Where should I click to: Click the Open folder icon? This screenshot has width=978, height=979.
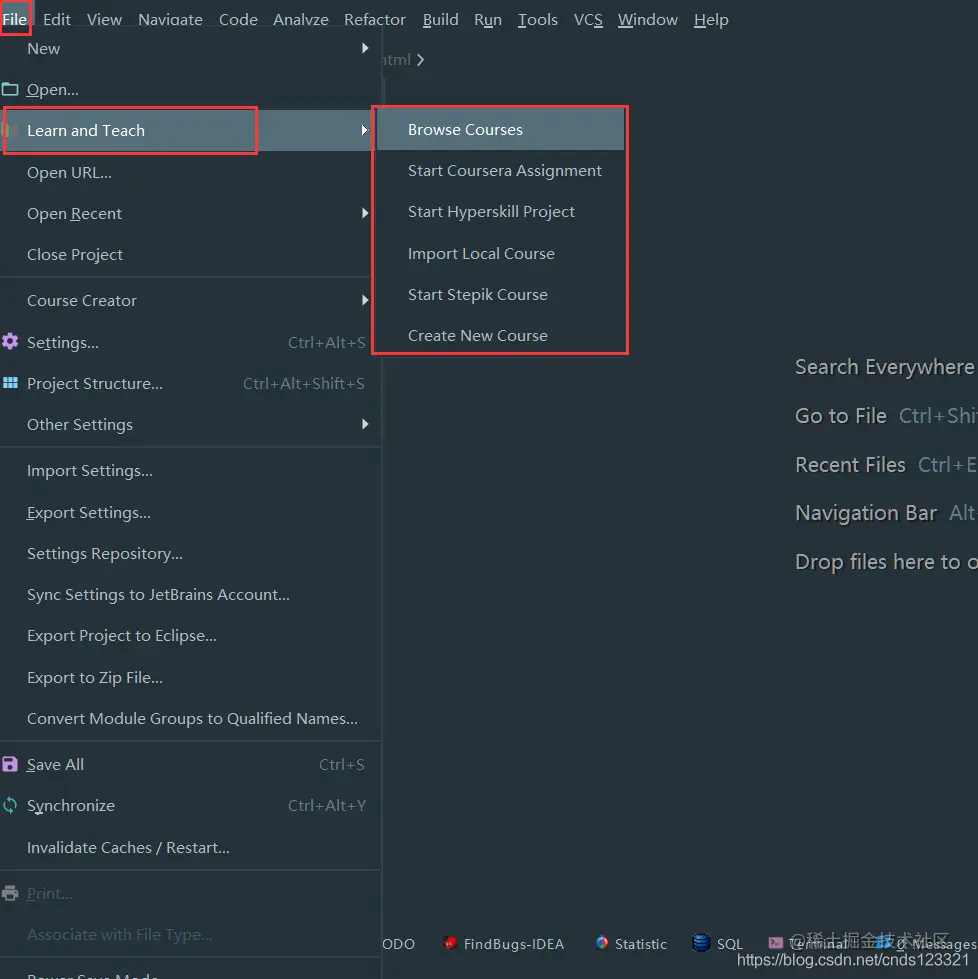(x=9, y=89)
